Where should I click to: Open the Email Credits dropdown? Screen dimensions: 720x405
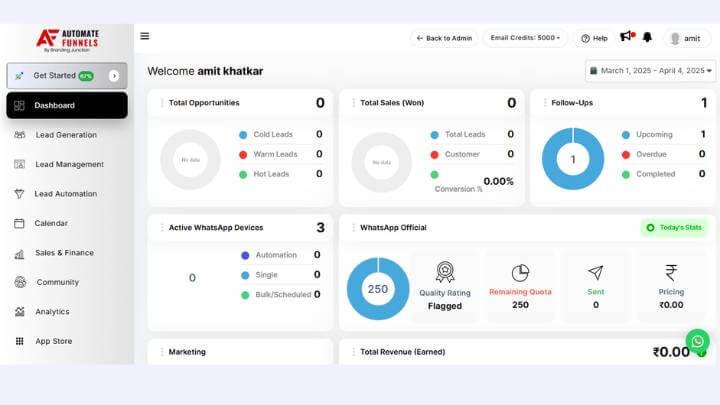[x=525, y=38]
